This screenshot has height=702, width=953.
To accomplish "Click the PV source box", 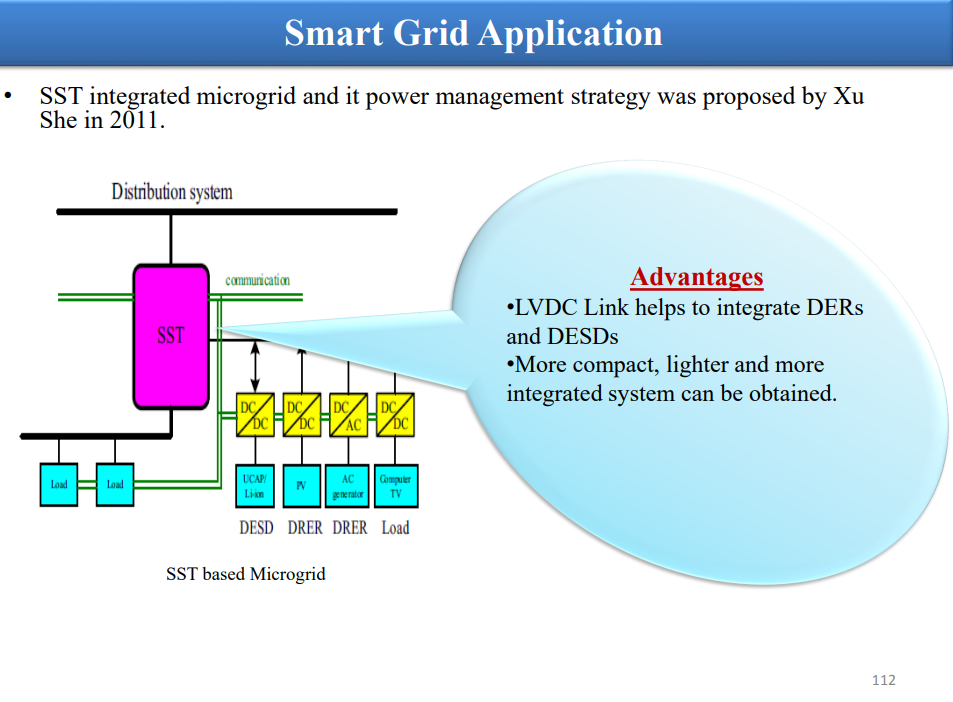I will (x=301, y=486).
